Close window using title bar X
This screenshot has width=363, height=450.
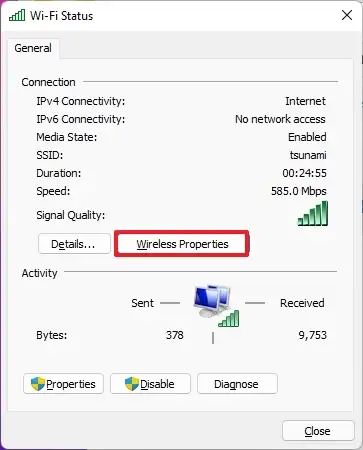pyautogui.click(x=347, y=15)
